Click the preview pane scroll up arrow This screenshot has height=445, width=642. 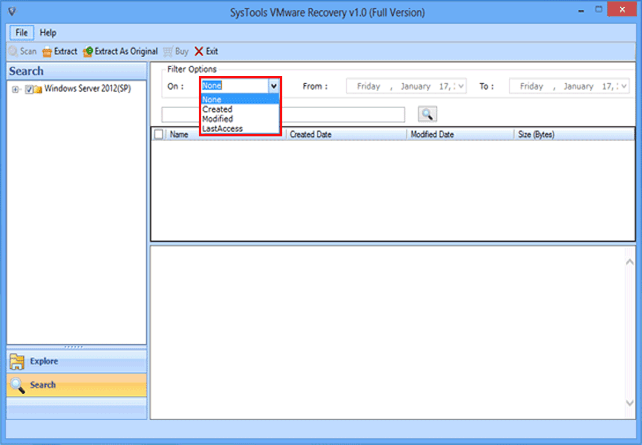tap(630, 262)
